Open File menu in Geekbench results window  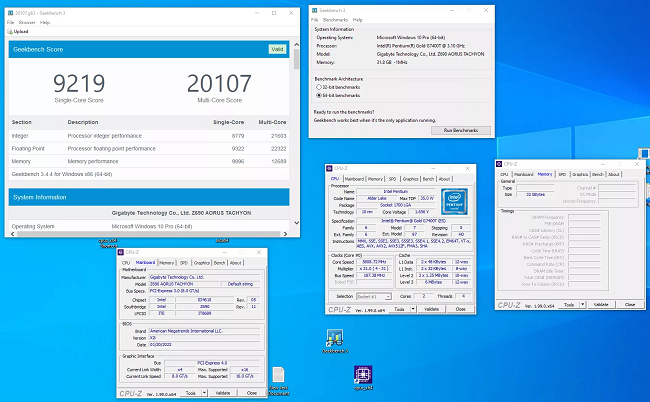(x=10, y=22)
